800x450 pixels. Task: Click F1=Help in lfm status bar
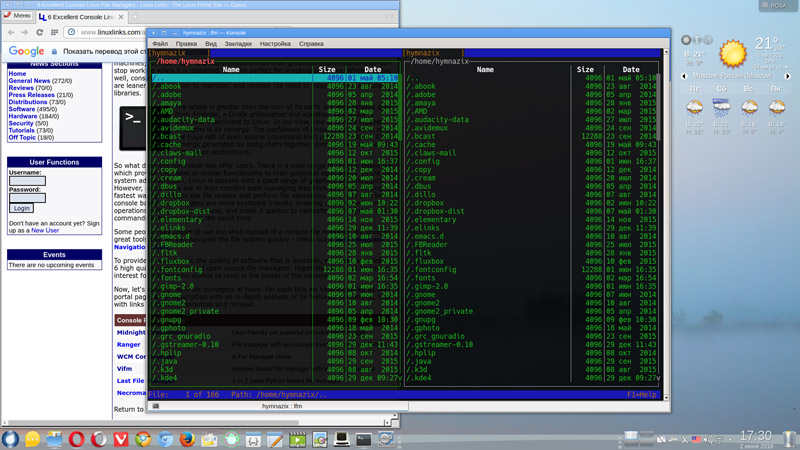tap(641, 395)
